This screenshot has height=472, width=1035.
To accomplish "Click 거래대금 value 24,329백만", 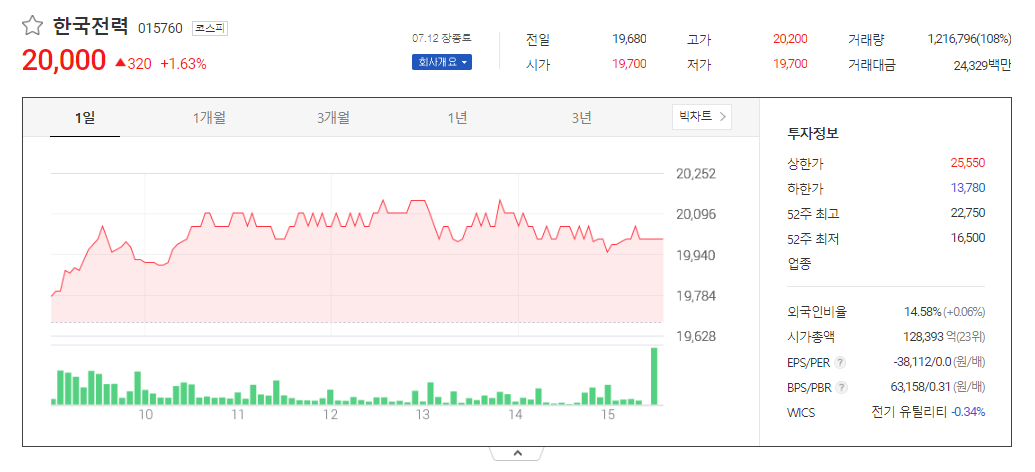I will [x=982, y=65].
